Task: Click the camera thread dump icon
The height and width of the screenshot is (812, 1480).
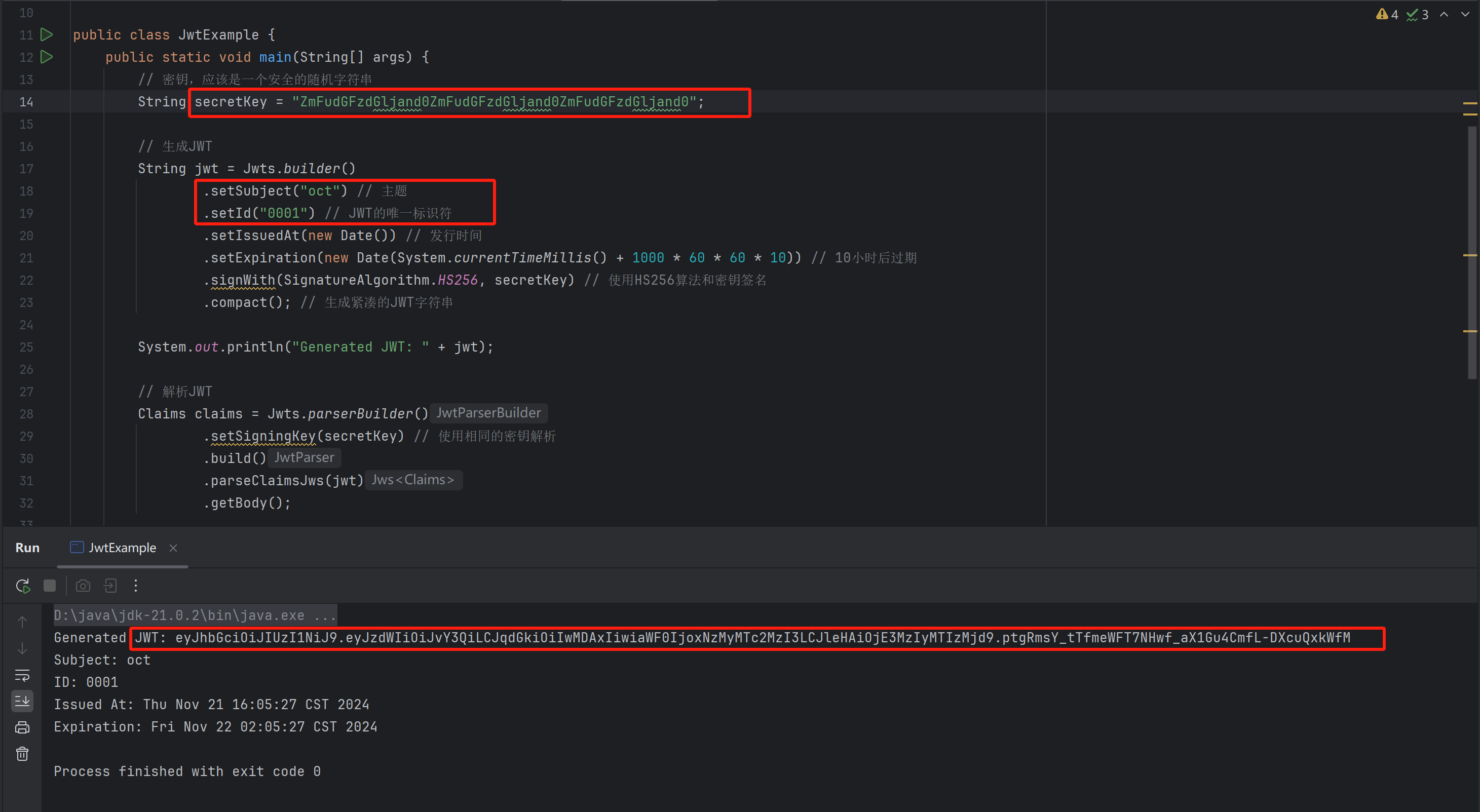Action: point(83,586)
